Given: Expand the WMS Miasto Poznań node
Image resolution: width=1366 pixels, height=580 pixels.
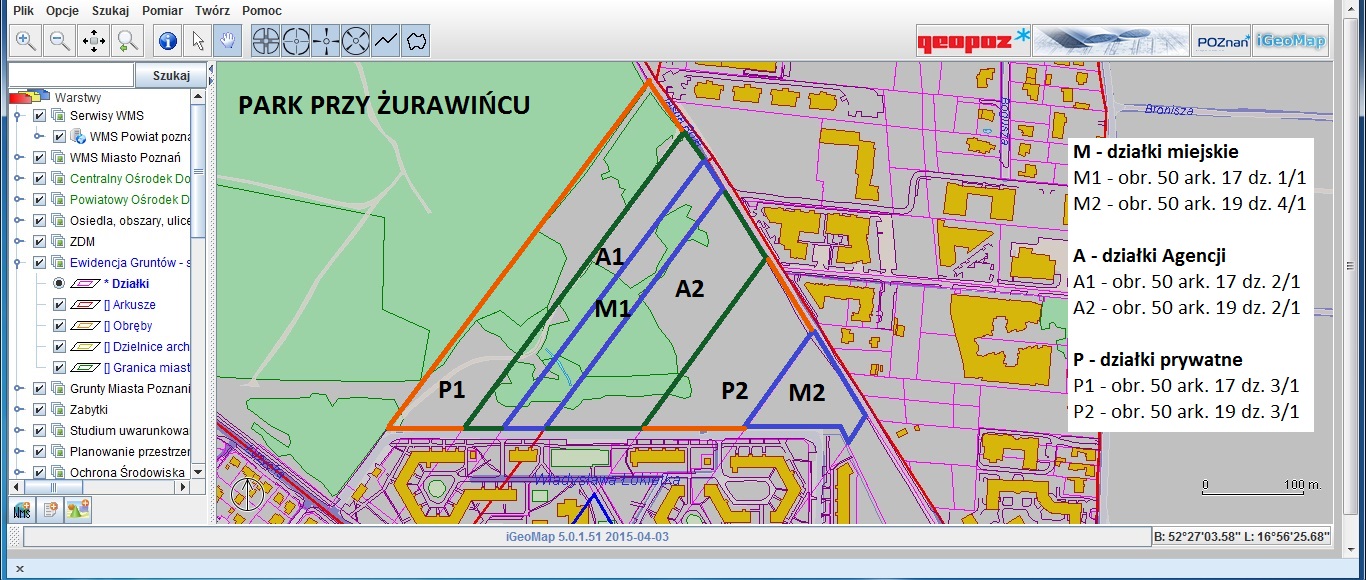Looking at the screenshot, I should point(17,158).
